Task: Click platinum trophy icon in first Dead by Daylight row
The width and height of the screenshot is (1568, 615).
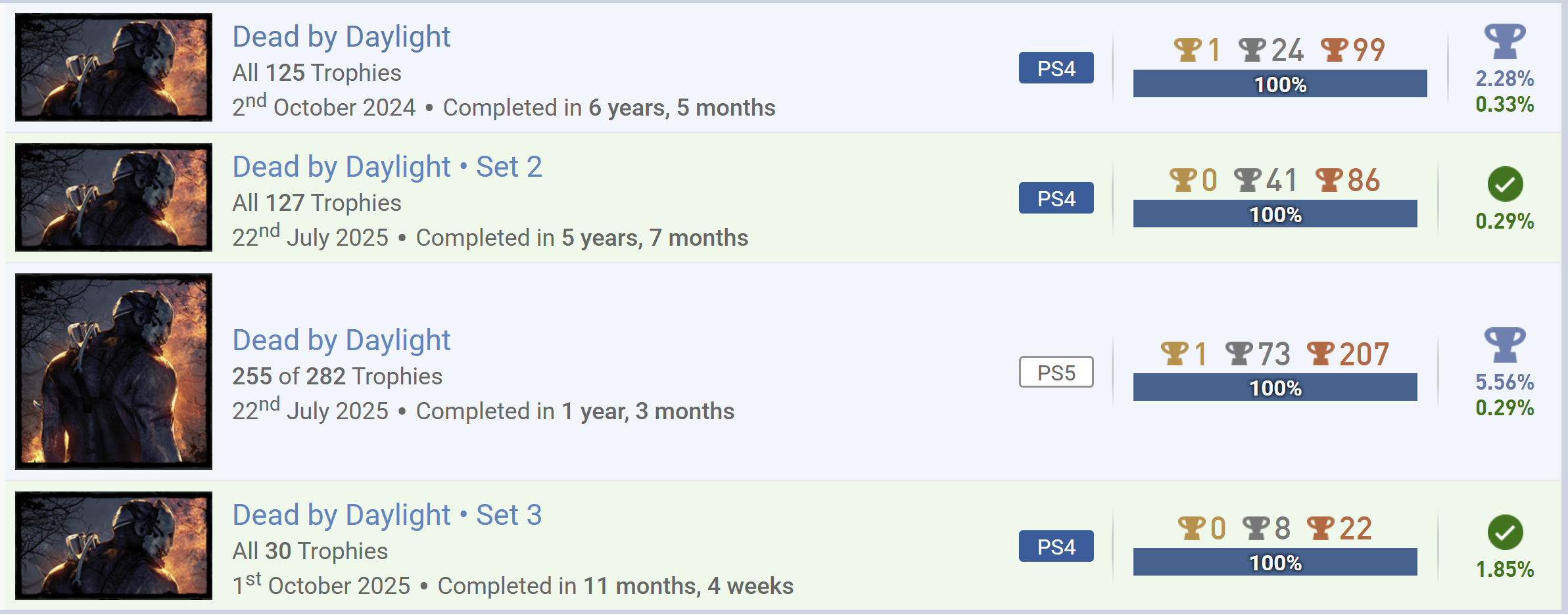Action: (1504, 42)
